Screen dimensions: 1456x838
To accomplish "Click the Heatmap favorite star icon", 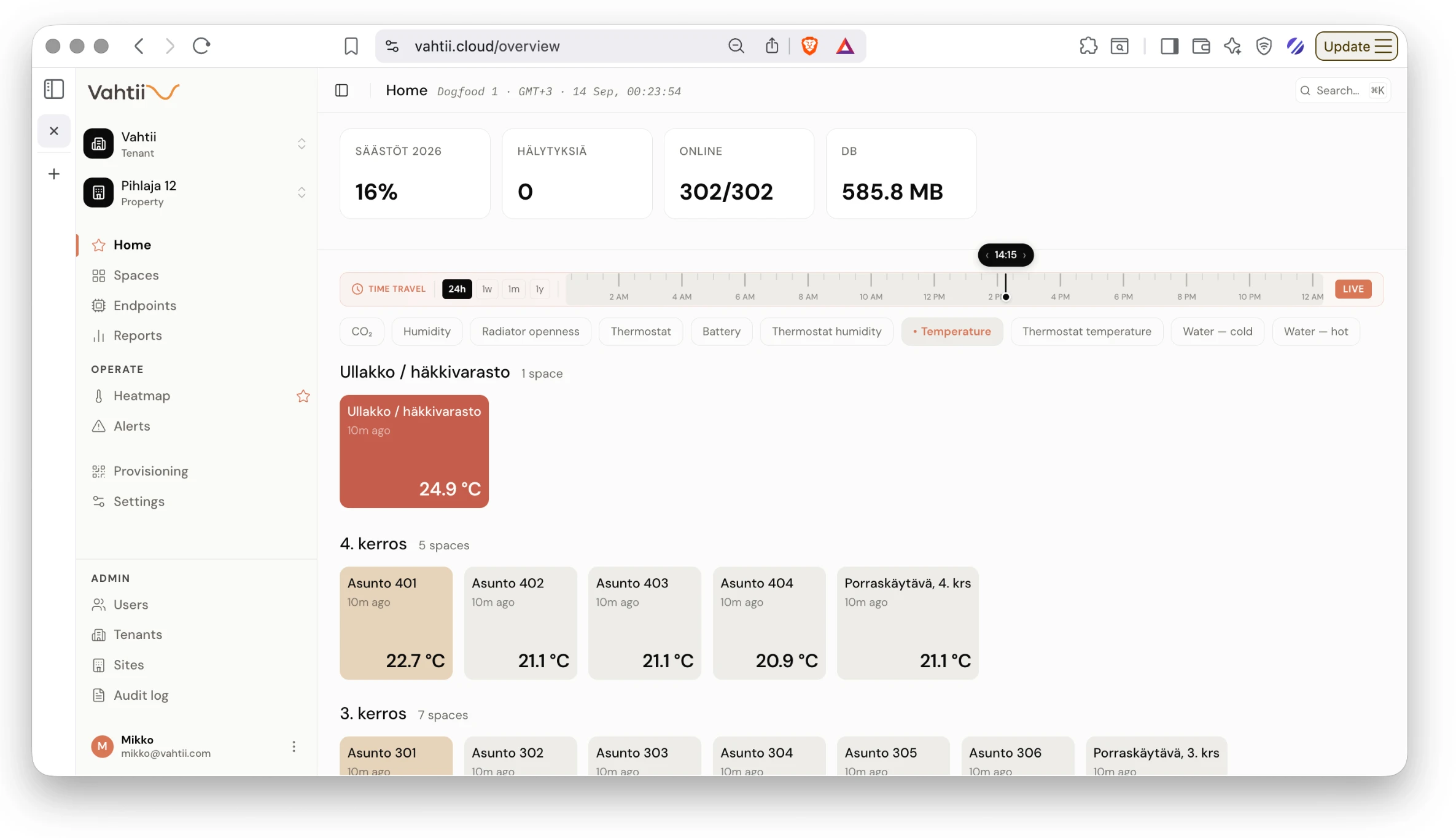I will tap(303, 396).
